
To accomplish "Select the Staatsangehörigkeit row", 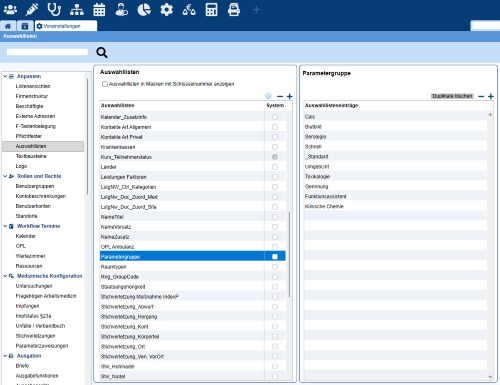I will (x=193, y=287).
